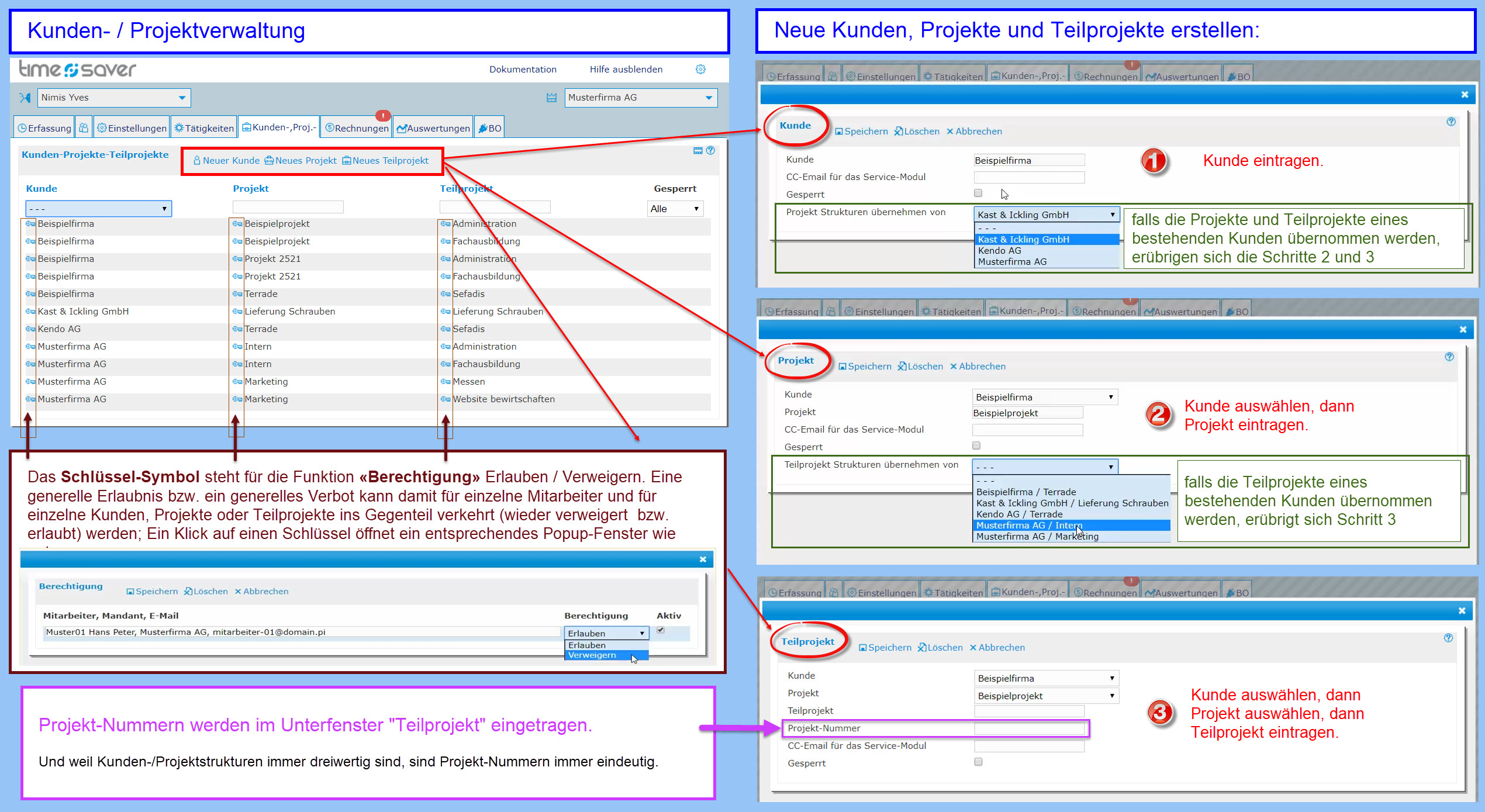Open the Projekt dropdown in the Teilprojekt dialog
Viewport: 1485px width, 812px height.
[1047, 696]
